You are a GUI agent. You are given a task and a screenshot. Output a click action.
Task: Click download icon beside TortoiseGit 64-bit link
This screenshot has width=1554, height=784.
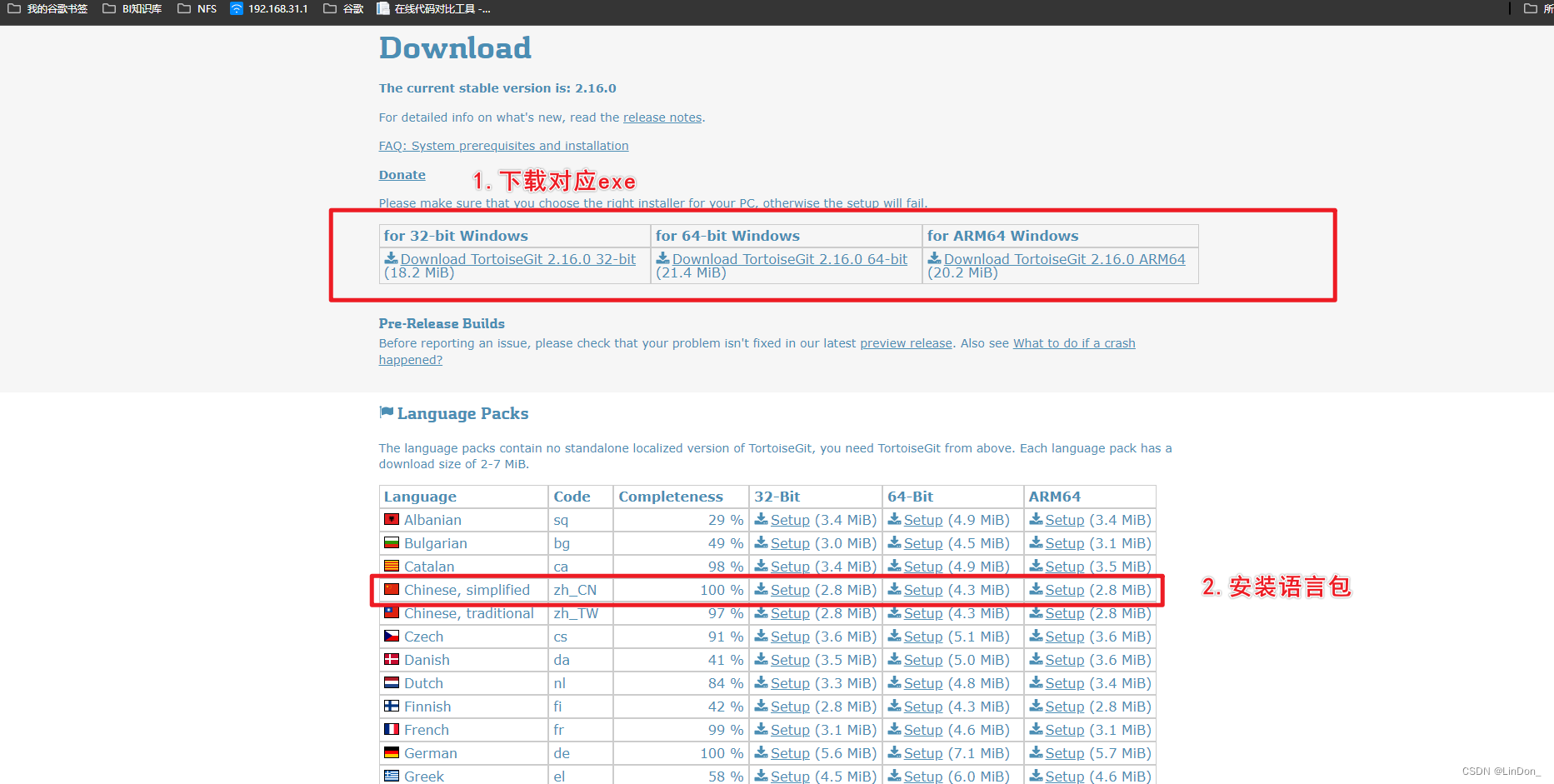pyautogui.click(x=663, y=258)
